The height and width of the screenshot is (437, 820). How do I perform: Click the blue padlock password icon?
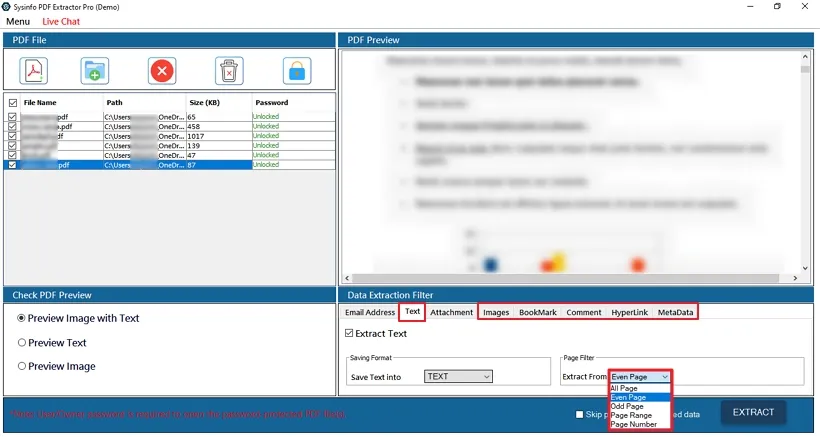click(297, 71)
